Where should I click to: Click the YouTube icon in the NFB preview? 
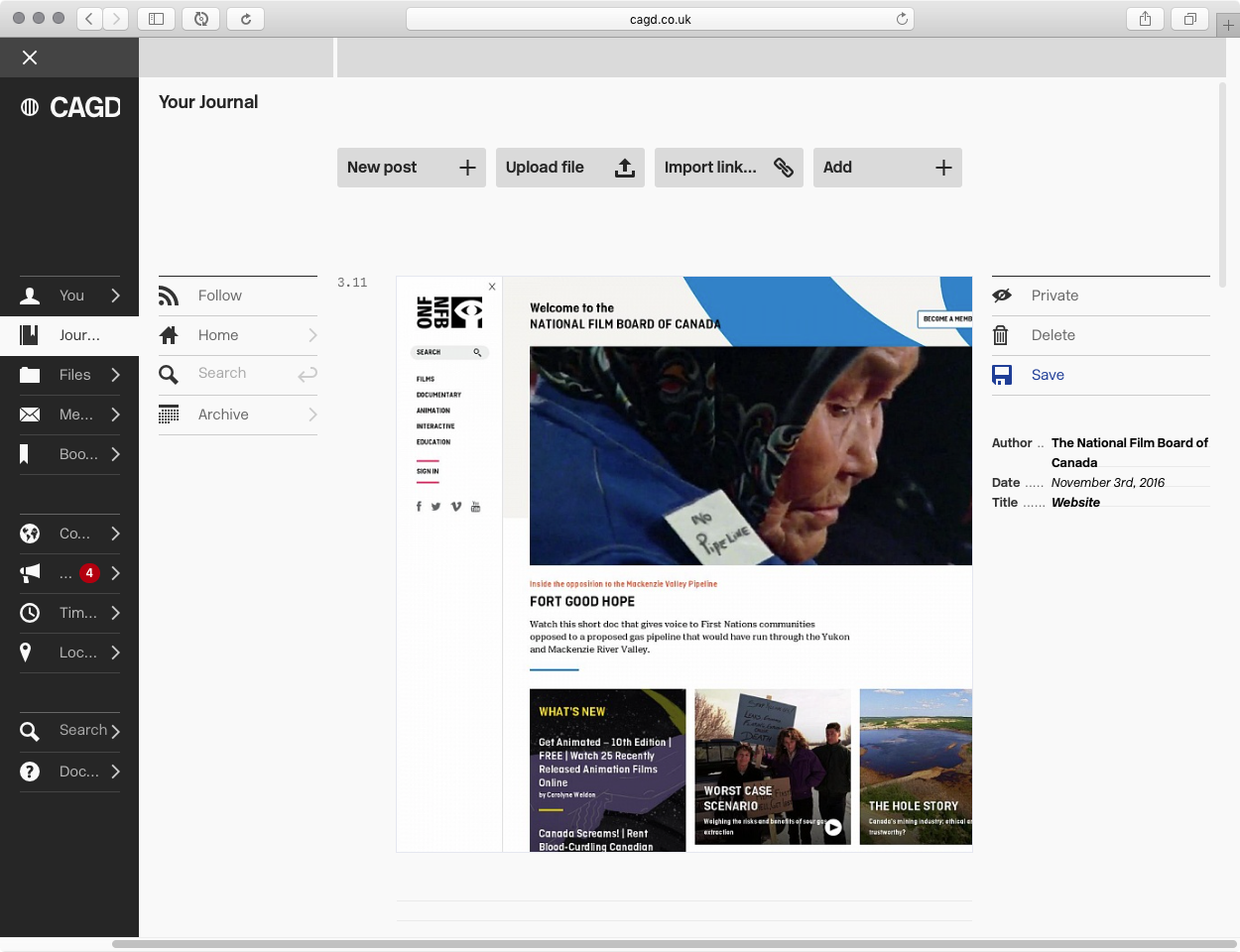point(475,507)
